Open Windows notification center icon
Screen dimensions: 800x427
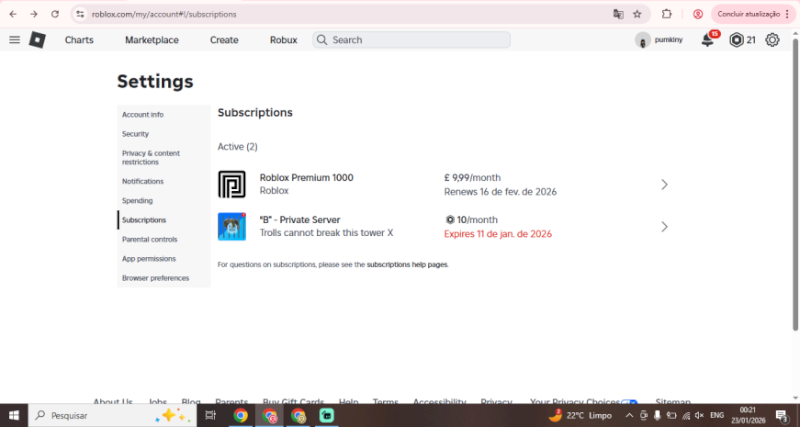click(781, 415)
